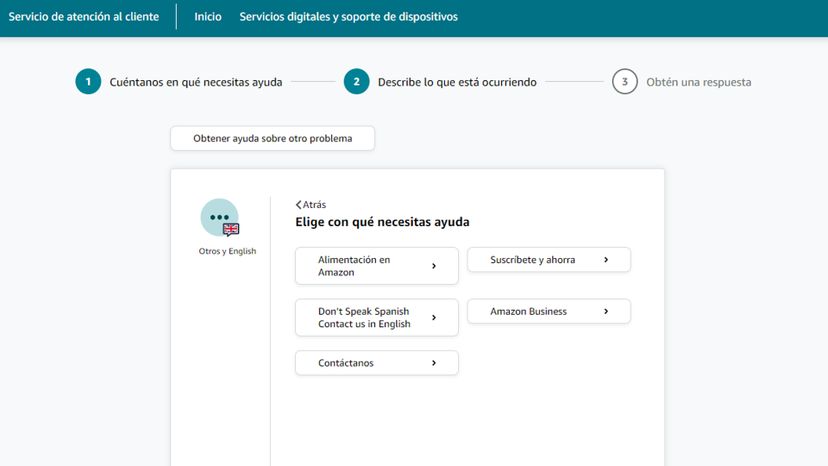
Task: Click the Elige con qué necesitas ayuda heading
Action: coord(382,222)
